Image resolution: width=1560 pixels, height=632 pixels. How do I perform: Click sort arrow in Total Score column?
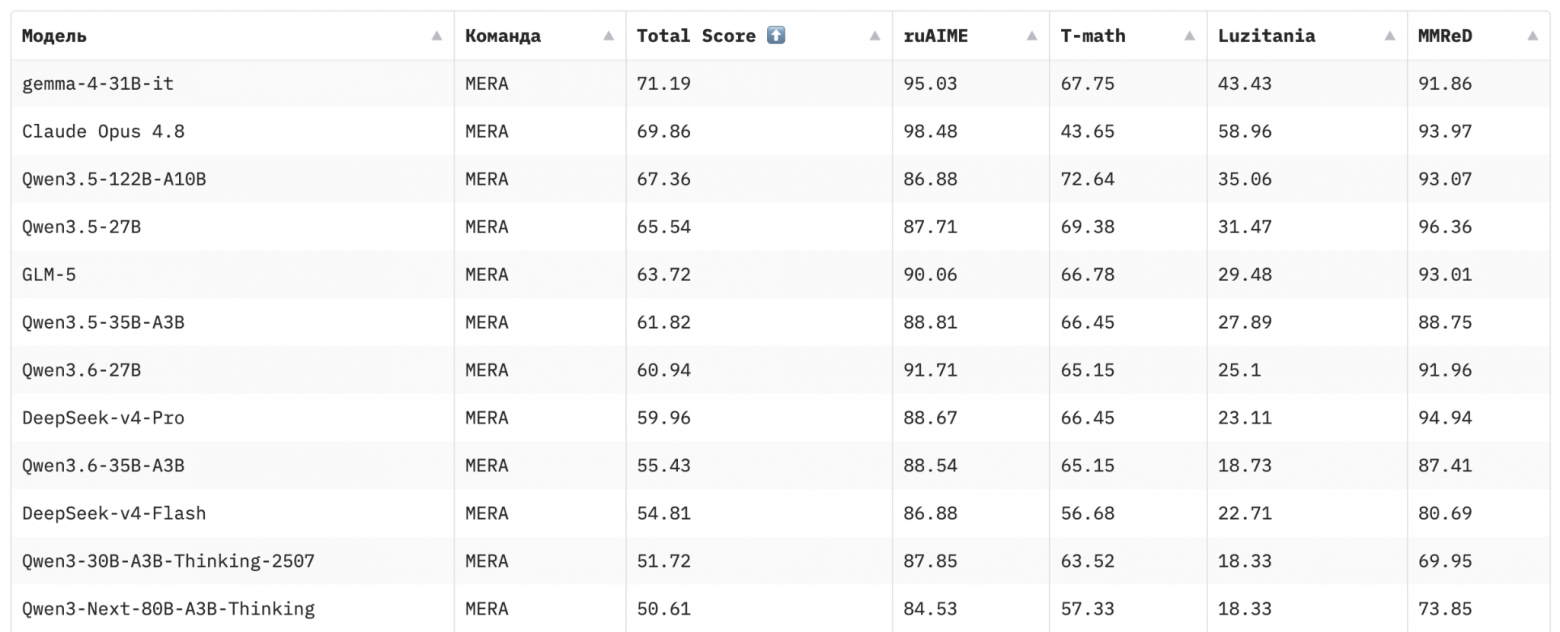[875, 36]
